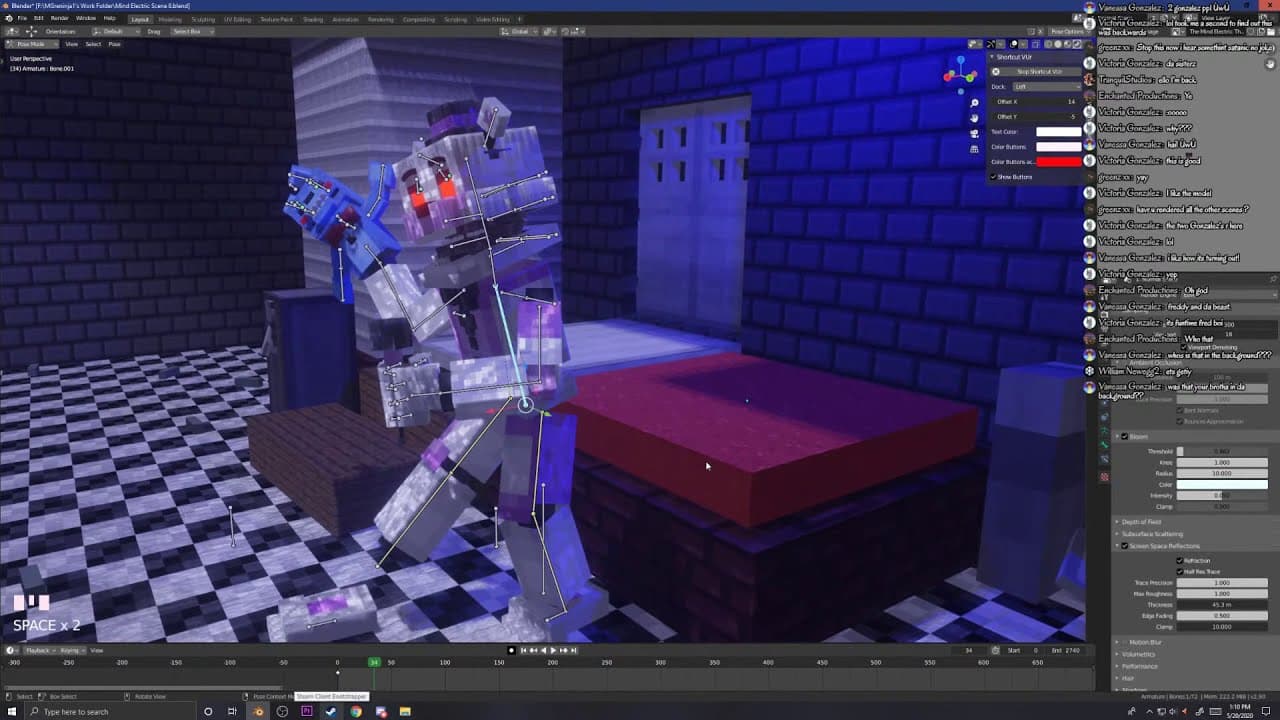This screenshot has height=720, width=1280.
Task: Open Premiere Pro from the taskbar
Action: tap(307, 712)
